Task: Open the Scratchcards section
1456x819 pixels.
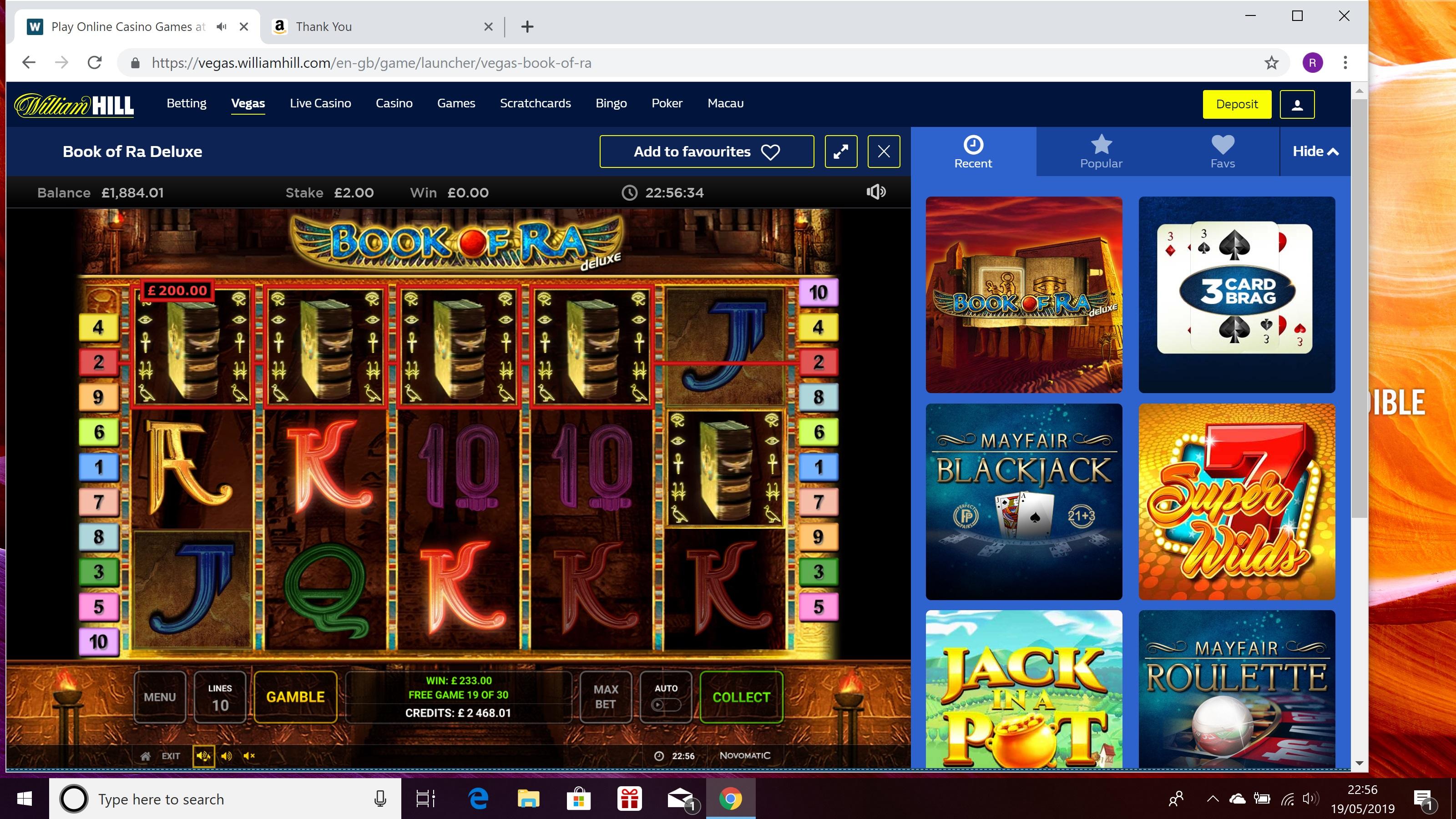Action: coord(535,103)
